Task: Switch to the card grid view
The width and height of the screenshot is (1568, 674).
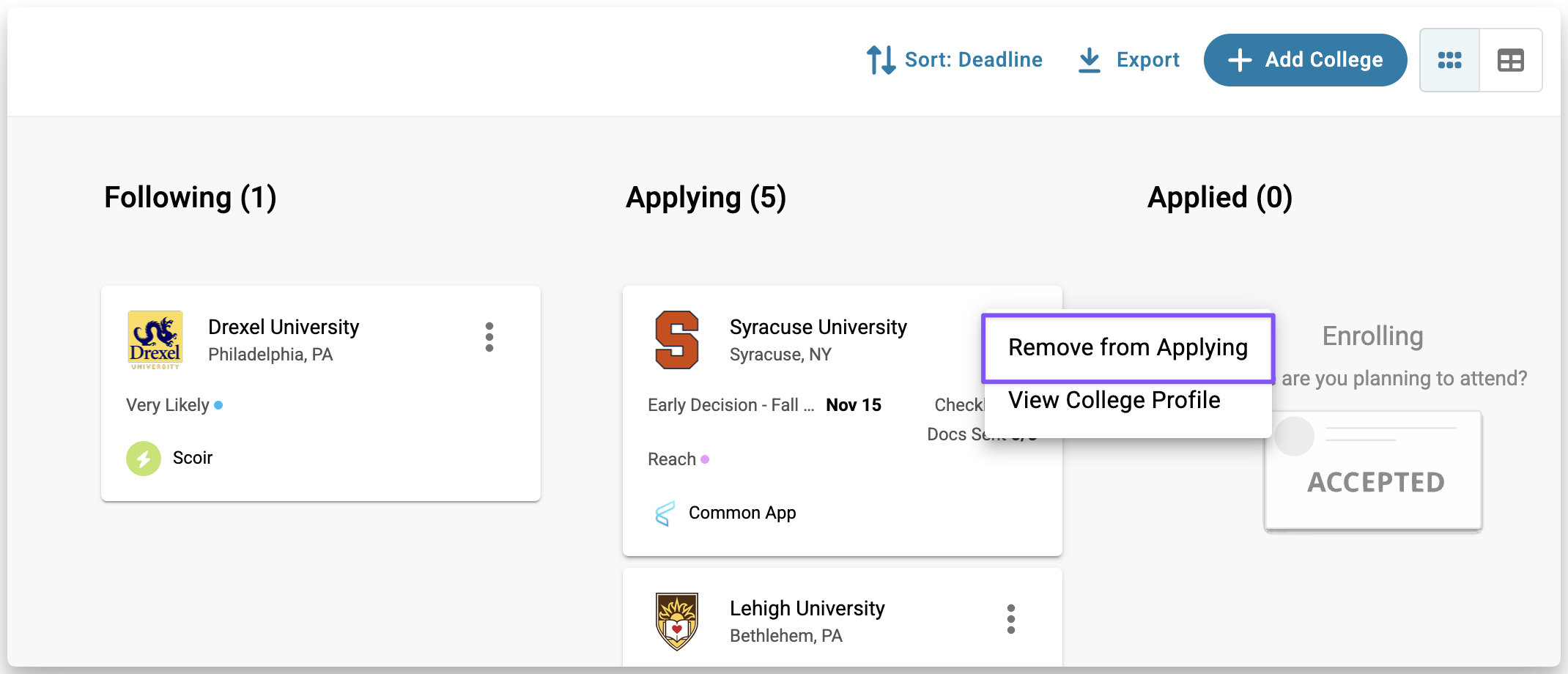Action: (1449, 60)
